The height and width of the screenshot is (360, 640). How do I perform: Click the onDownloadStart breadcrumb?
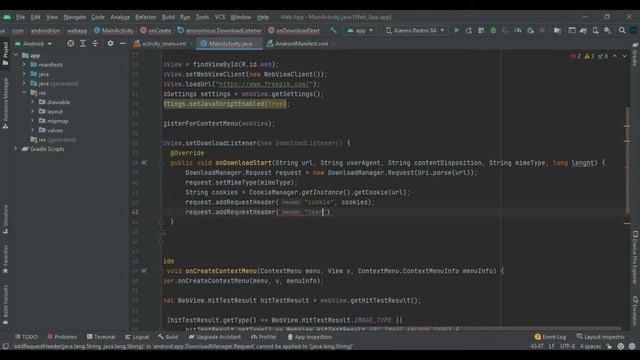coord(294,31)
